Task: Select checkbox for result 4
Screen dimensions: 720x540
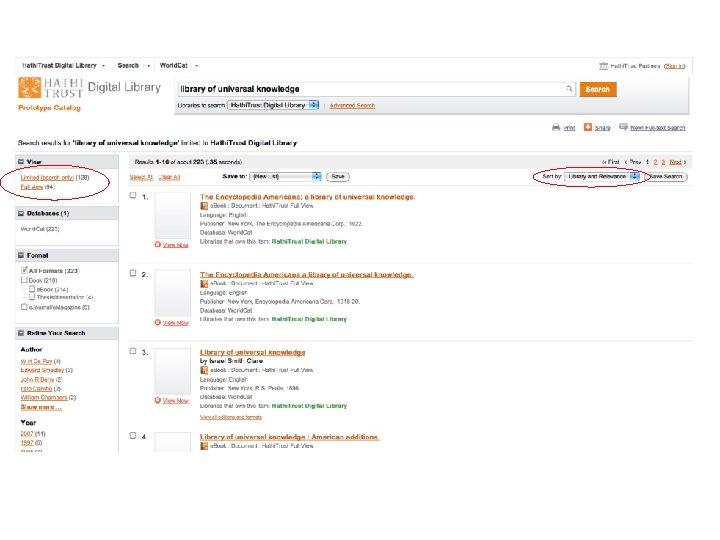Action: tap(133, 435)
